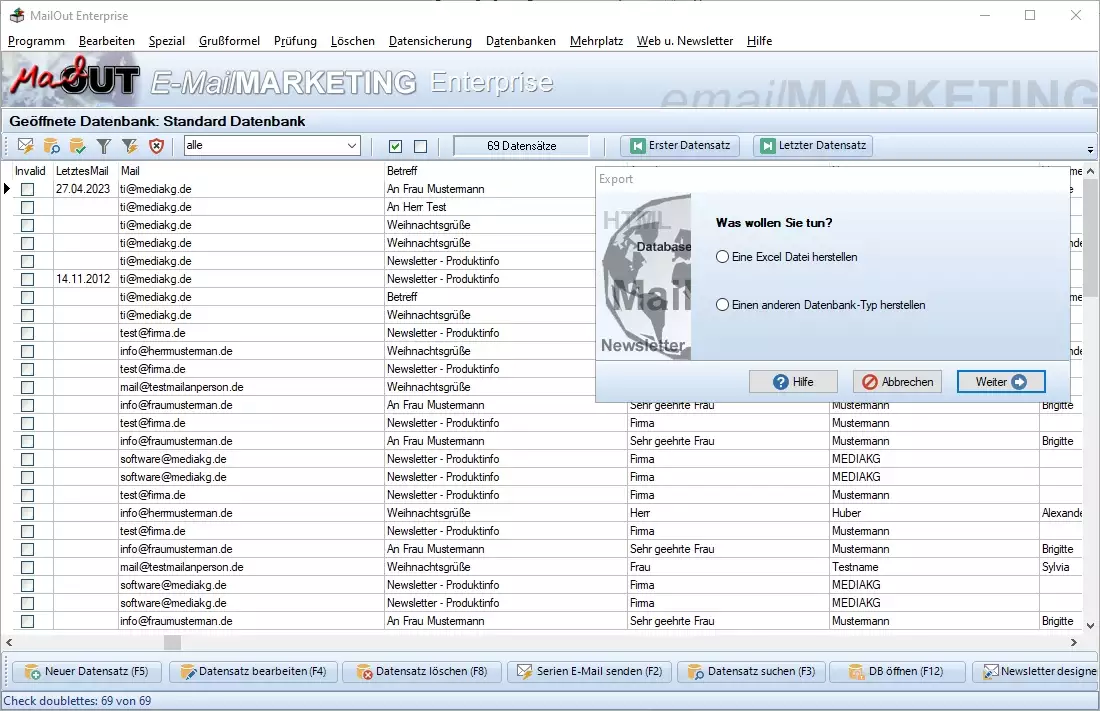Click Neuer Datensatz (F5) button
1100x711 pixels.
point(87,671)
